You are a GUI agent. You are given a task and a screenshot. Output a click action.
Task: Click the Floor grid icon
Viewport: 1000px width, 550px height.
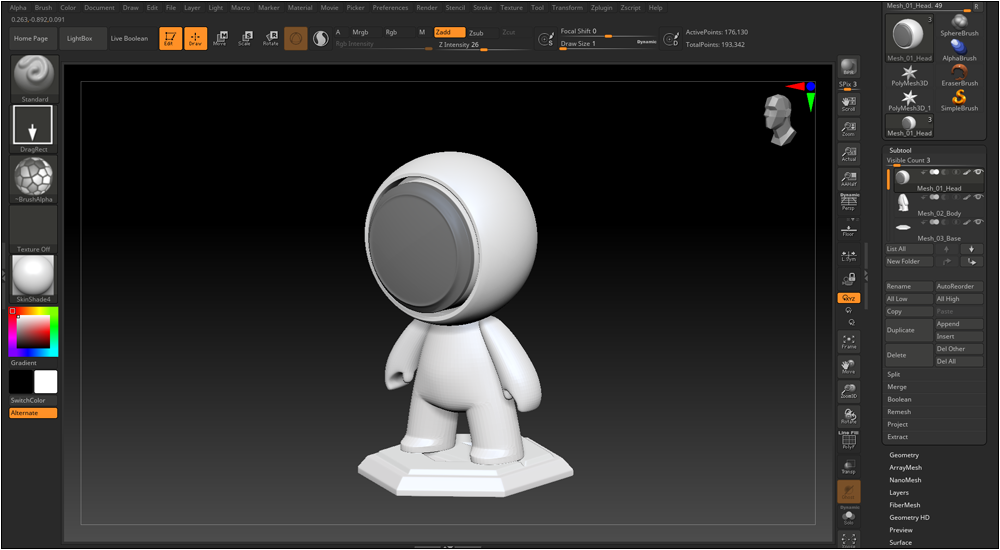pyautogui.click(x=848, y=229)
